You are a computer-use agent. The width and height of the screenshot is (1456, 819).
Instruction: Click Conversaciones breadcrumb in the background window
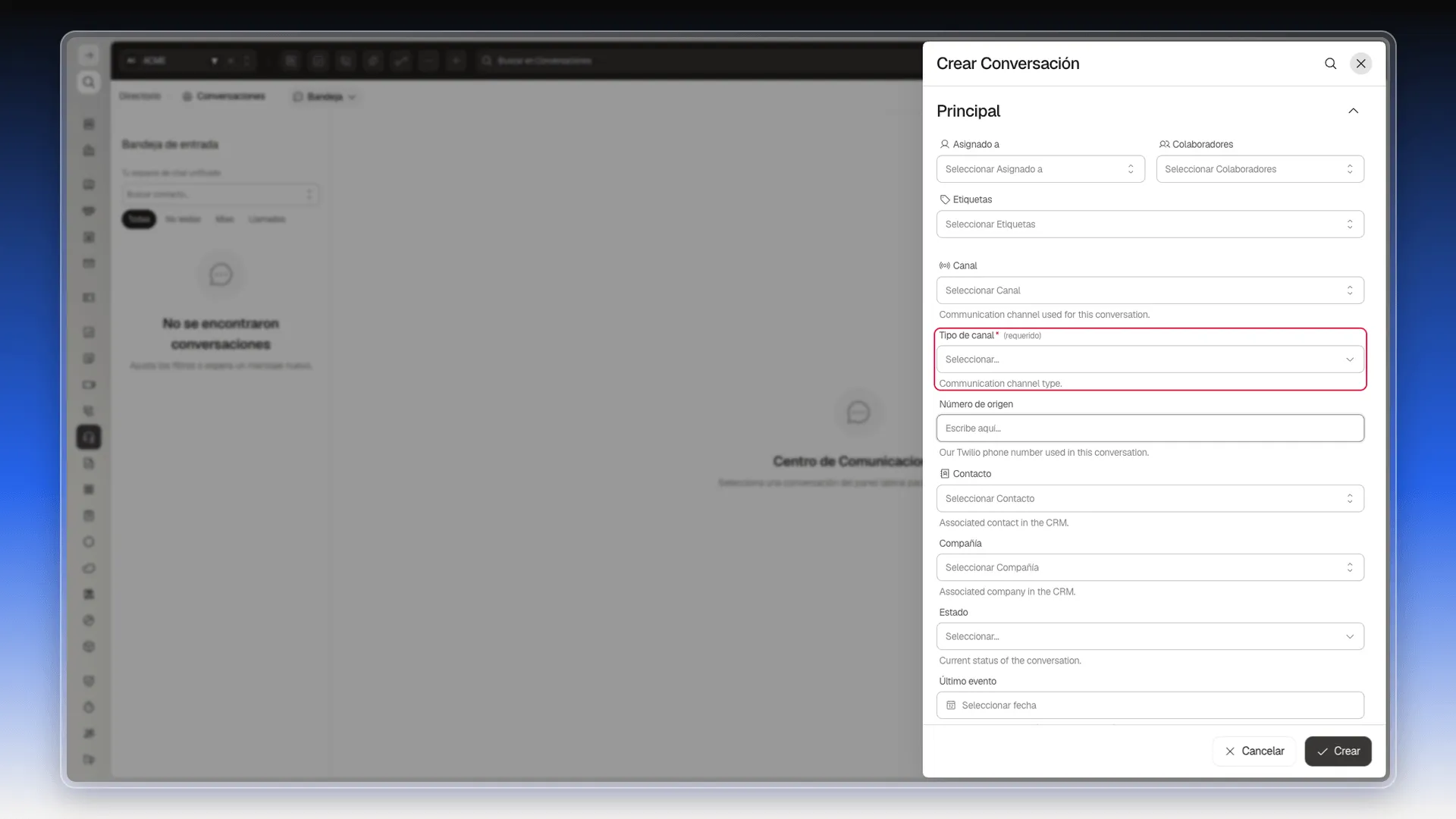(x=224, y=96)
